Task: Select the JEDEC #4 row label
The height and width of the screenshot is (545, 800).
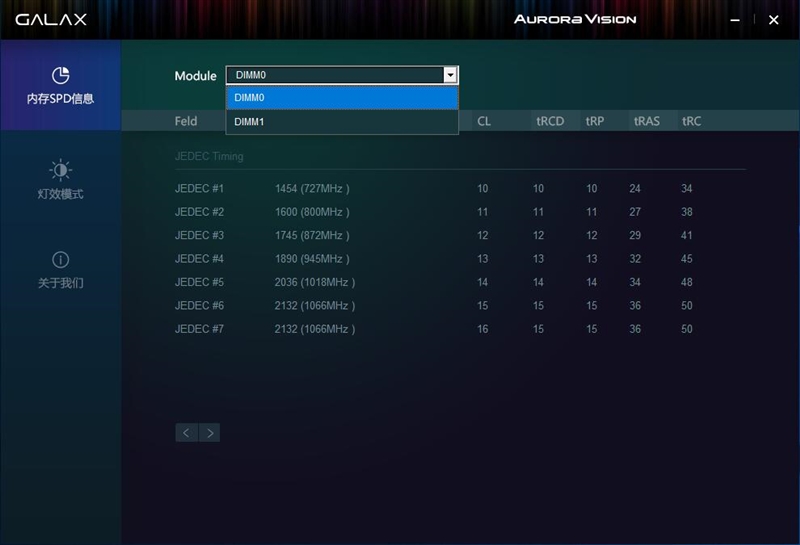Action: pos(199,259)
